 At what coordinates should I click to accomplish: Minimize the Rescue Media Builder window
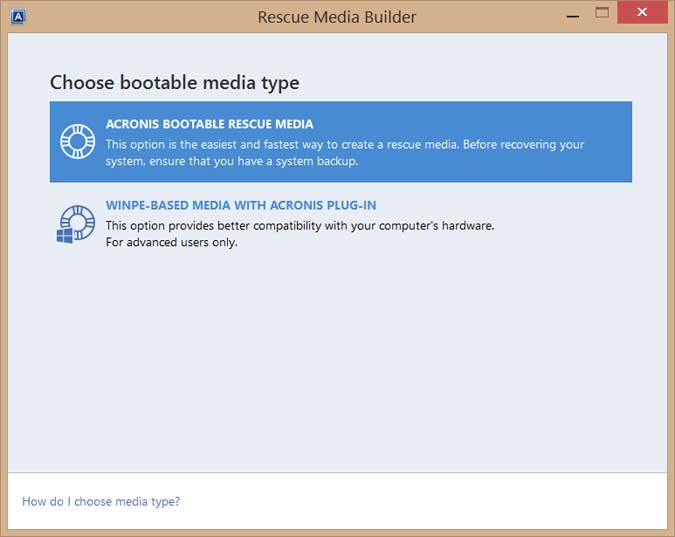pyautogui.click(x=573, y=16)
